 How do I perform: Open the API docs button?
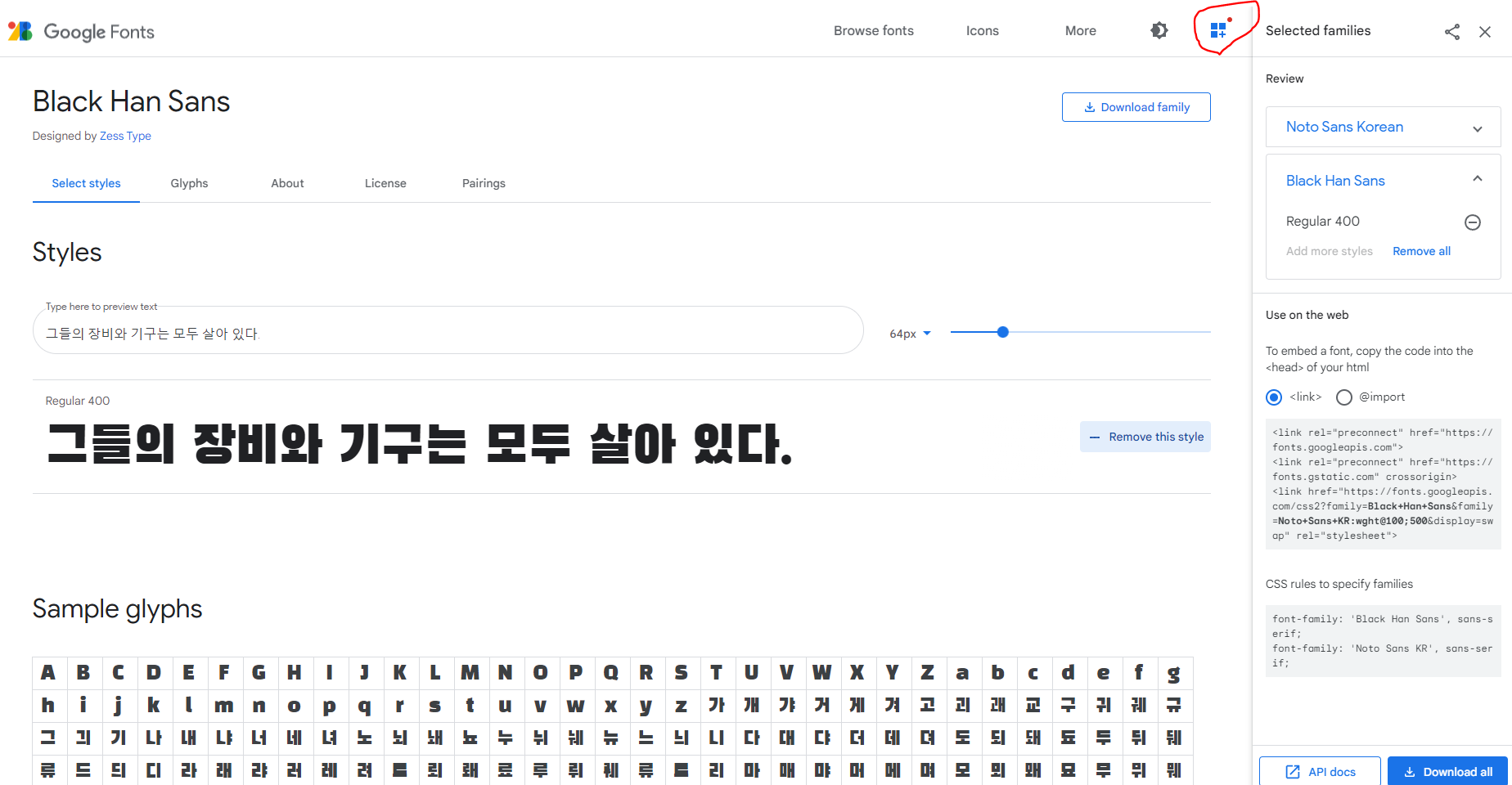(1320, 772)
